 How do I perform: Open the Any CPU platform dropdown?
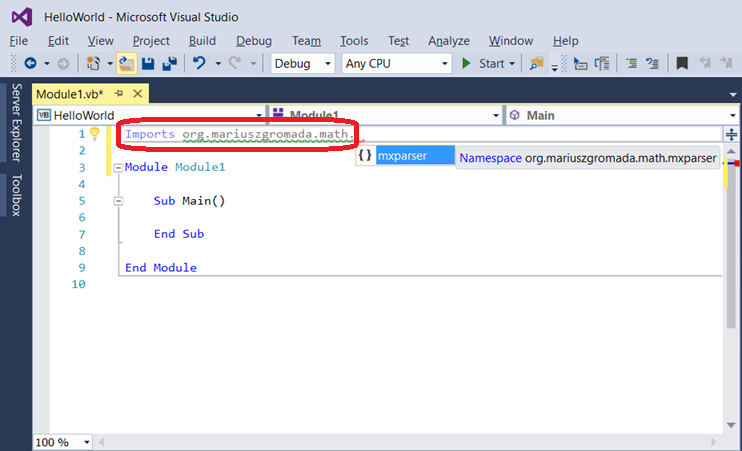(x=397, y=63)
